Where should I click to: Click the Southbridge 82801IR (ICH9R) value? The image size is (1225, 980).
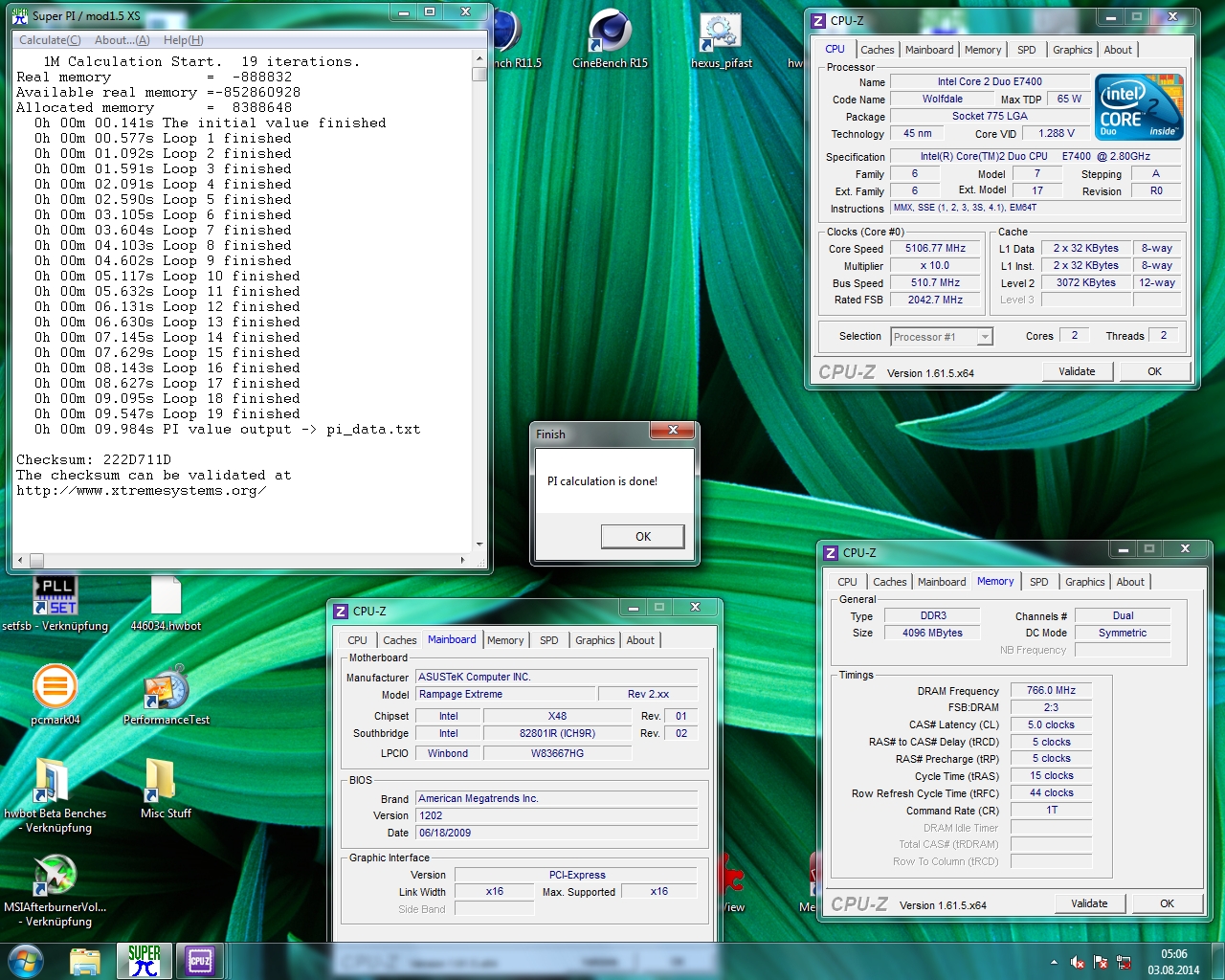coord(557,733)
